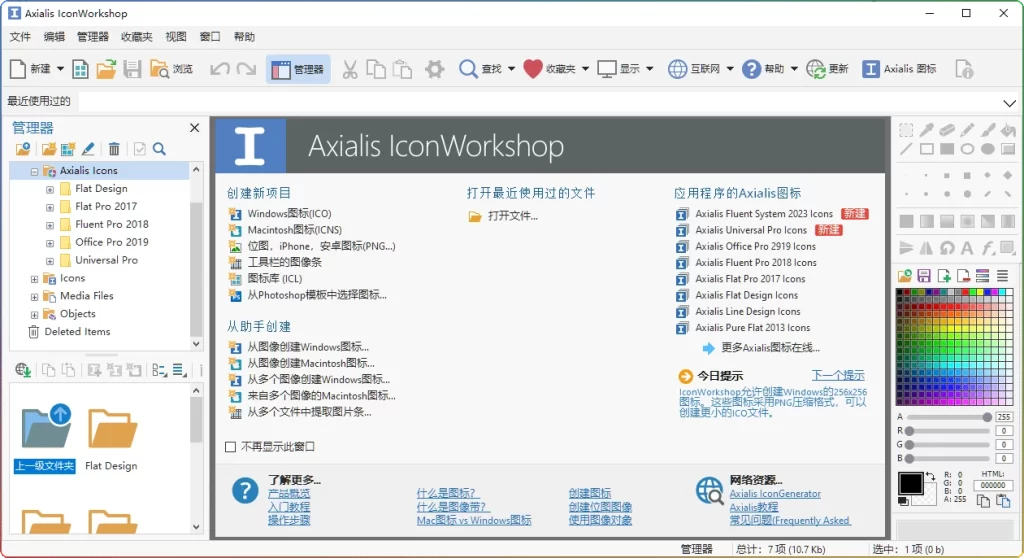Select the filled rectangle tool
The height and width of the screenshot is (558, 1024).
point(947,150)
